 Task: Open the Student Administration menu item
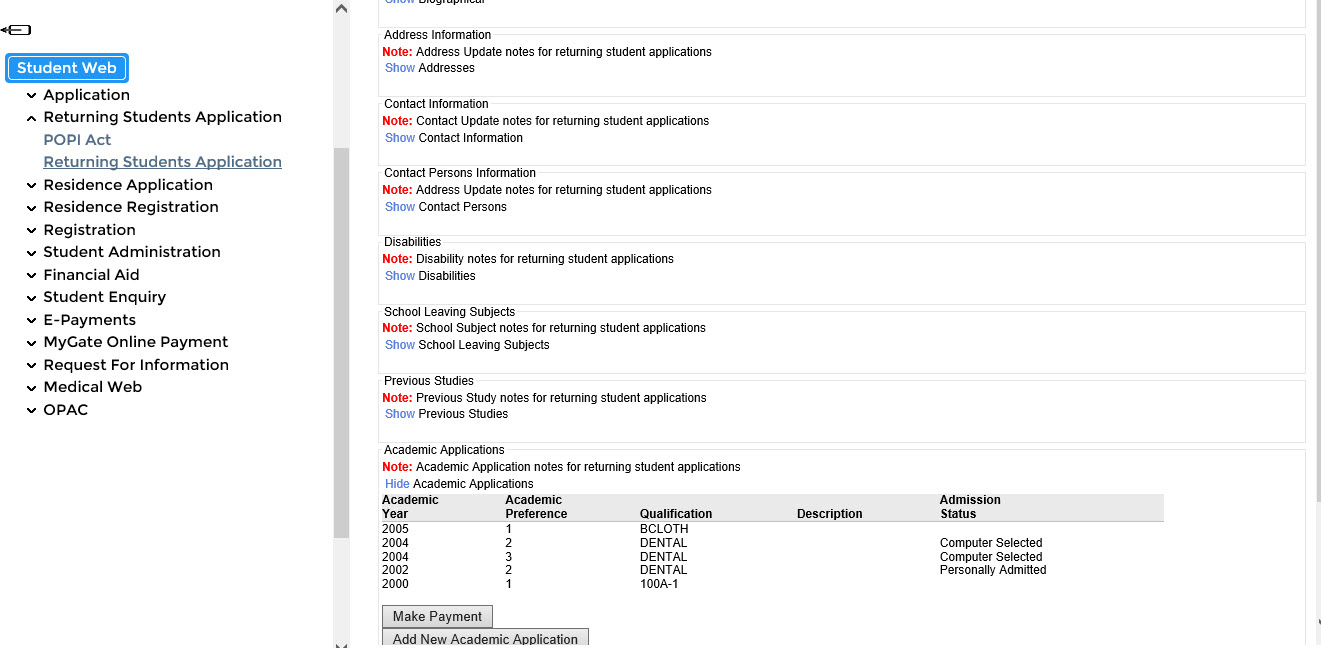point(131,252)
